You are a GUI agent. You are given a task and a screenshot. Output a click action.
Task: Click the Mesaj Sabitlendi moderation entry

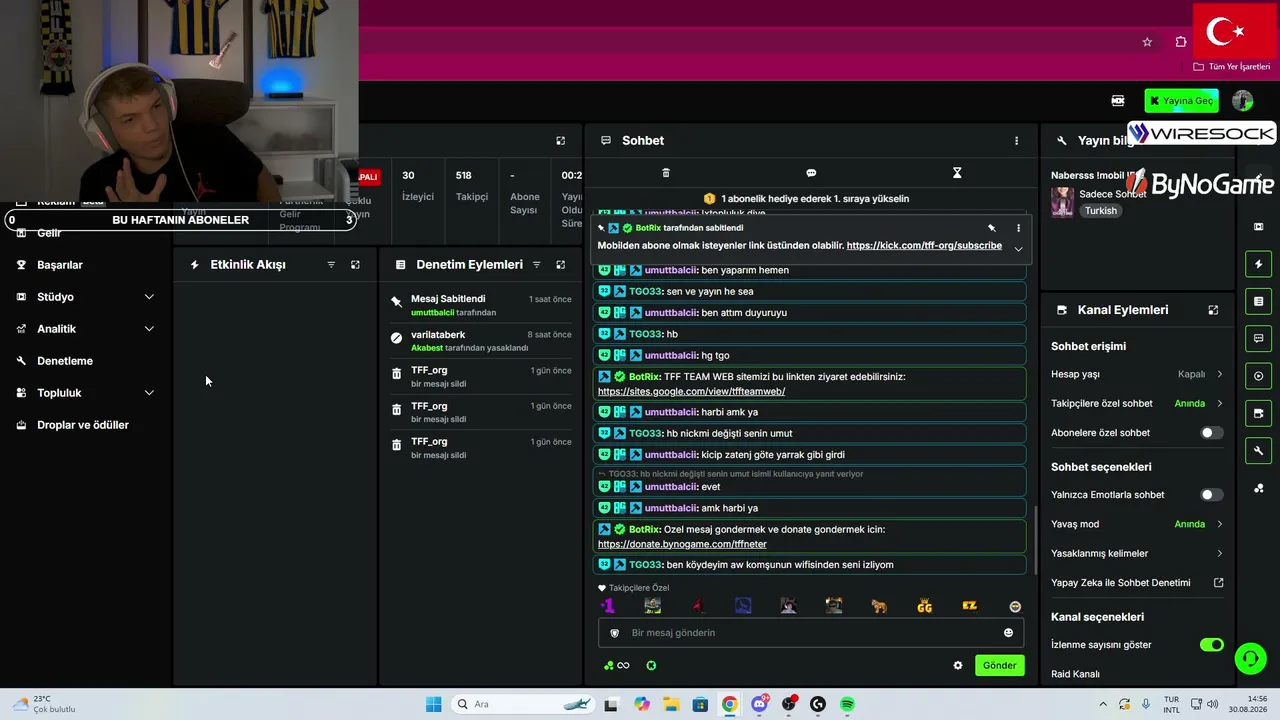pos(481,305)
